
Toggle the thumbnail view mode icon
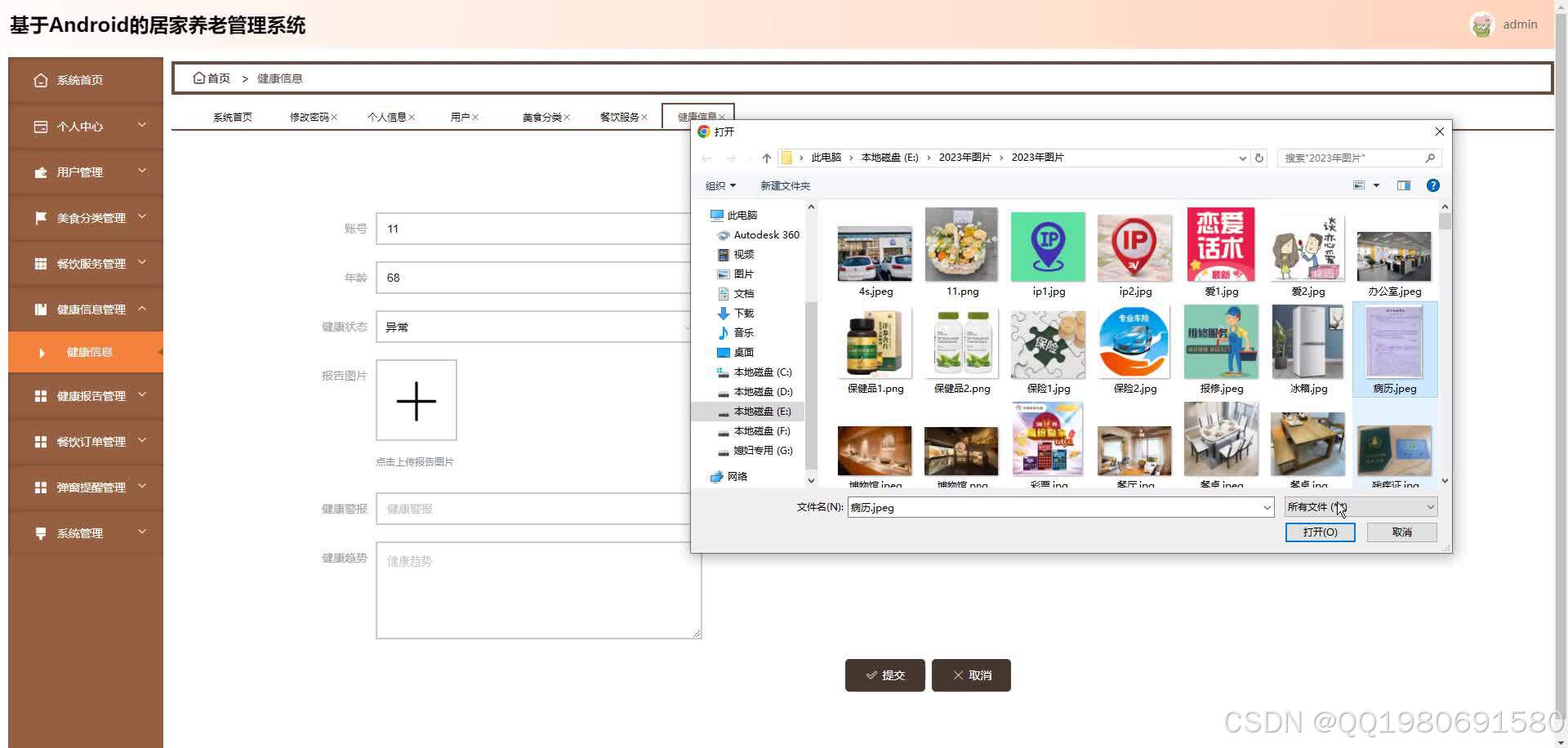(x=1361, y=185)
